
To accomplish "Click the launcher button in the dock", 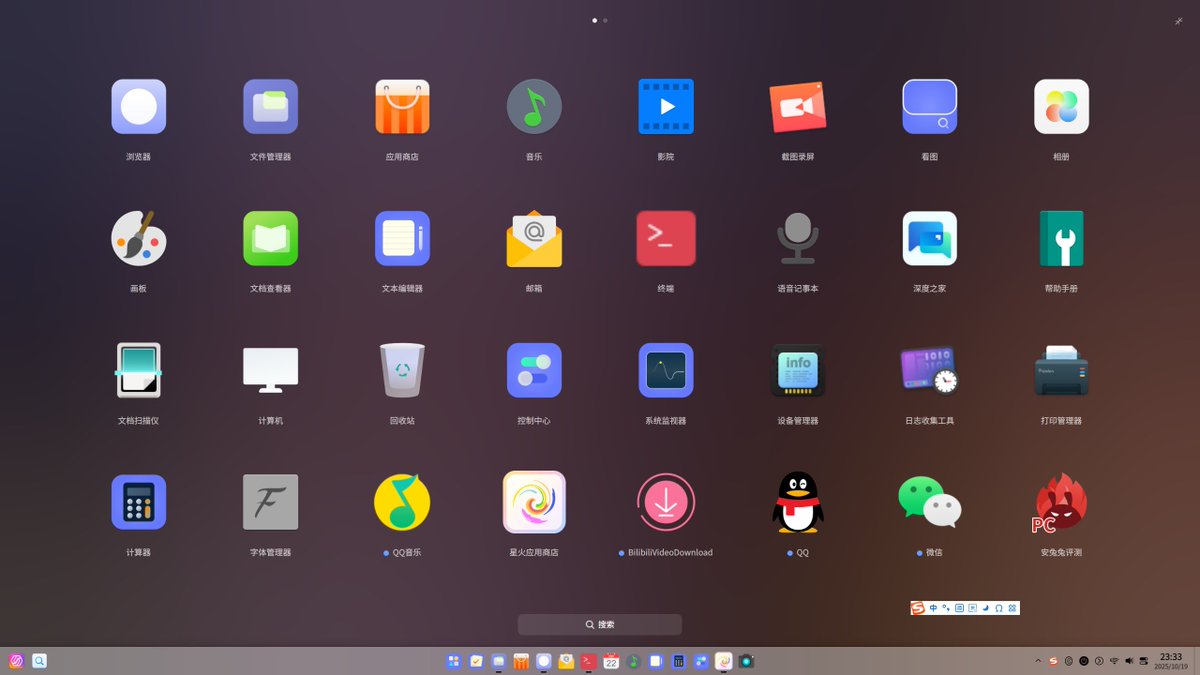I will (453, 661).
